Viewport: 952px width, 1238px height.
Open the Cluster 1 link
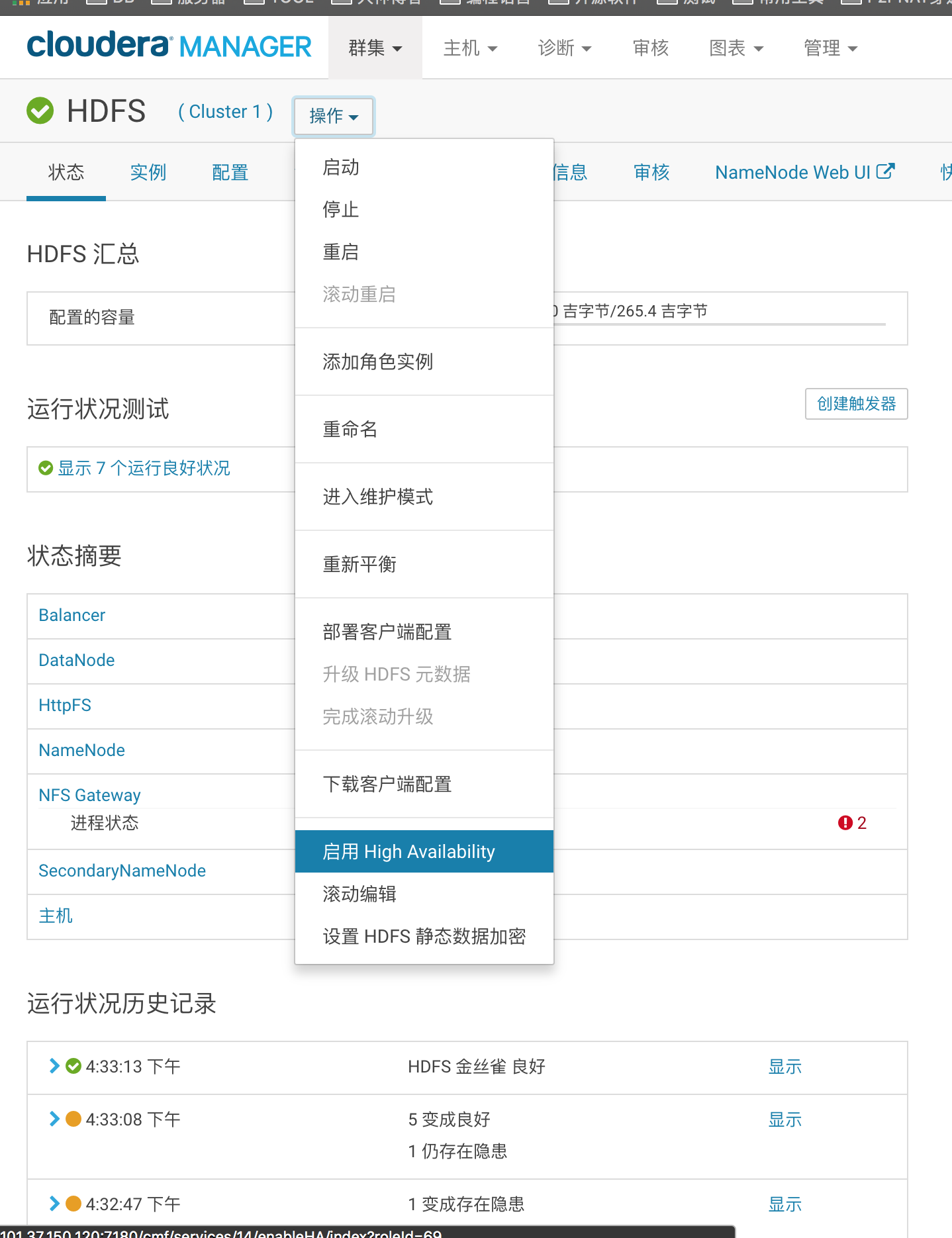tap(225, 111)
